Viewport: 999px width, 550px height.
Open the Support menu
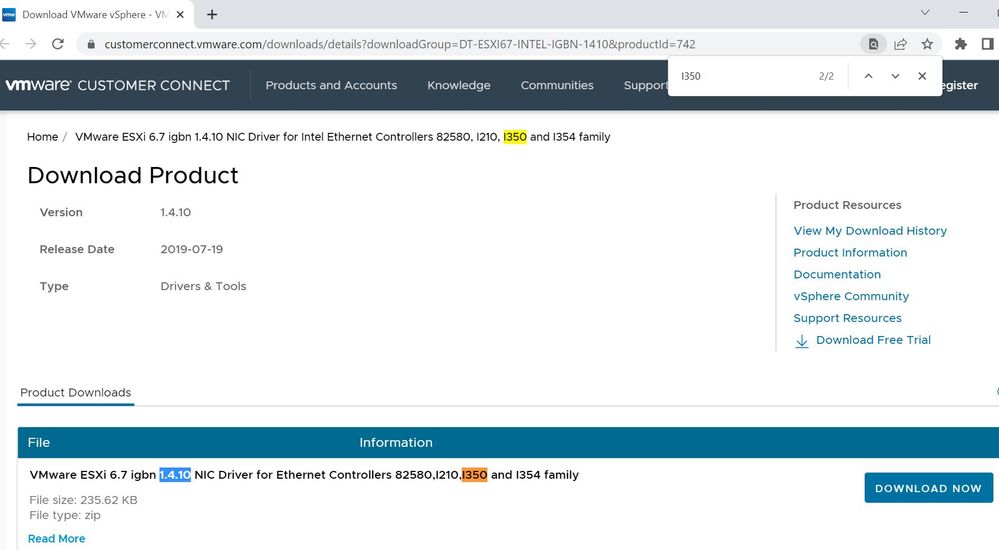[645, 85]
